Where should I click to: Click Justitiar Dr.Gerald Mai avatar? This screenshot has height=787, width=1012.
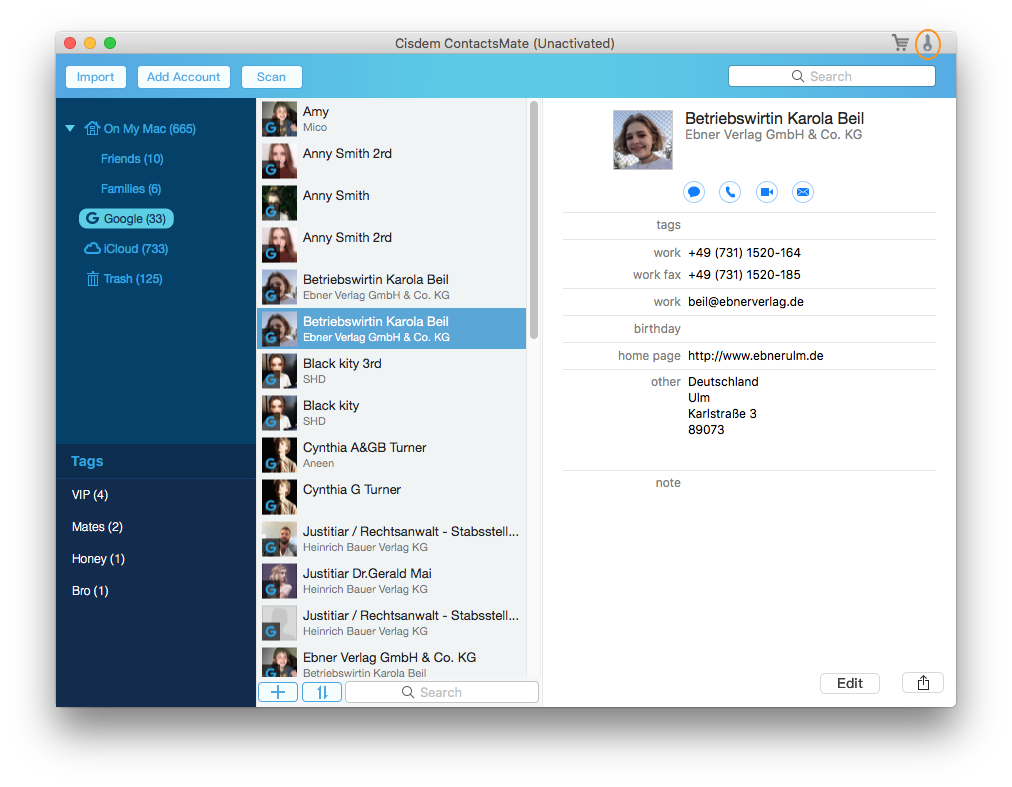click(x=279, y=580)
